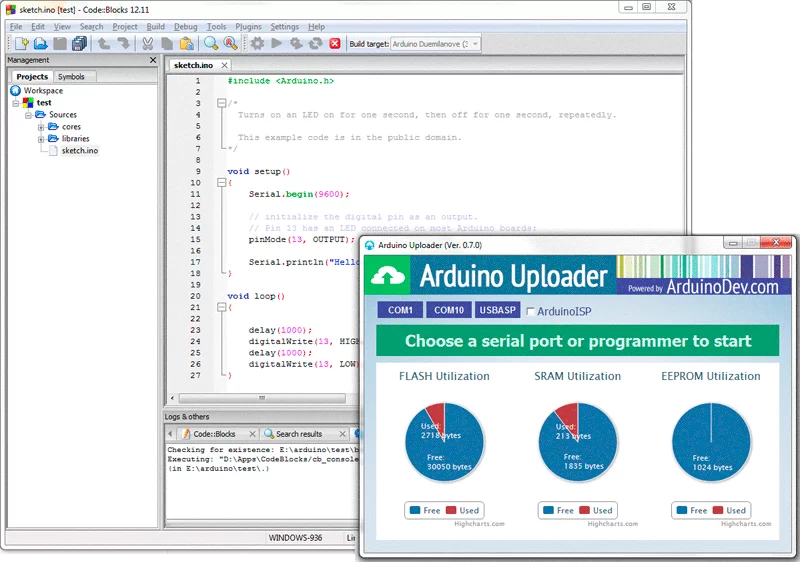Close the sketch.ino editor tab

click(x=224, y=65)
